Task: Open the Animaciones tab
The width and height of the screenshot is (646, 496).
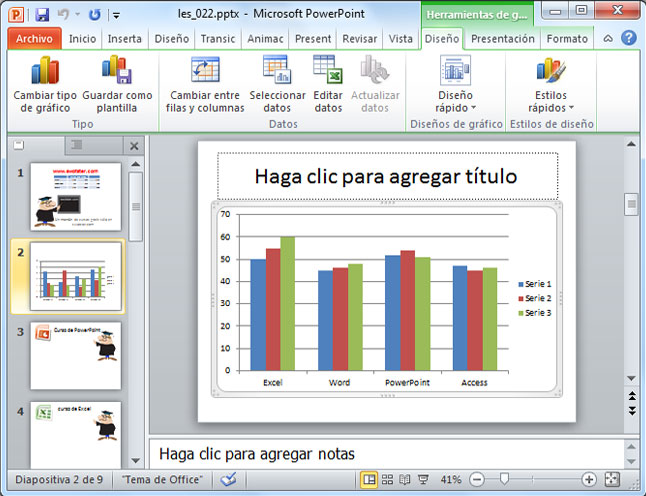Action: point(265,39)
